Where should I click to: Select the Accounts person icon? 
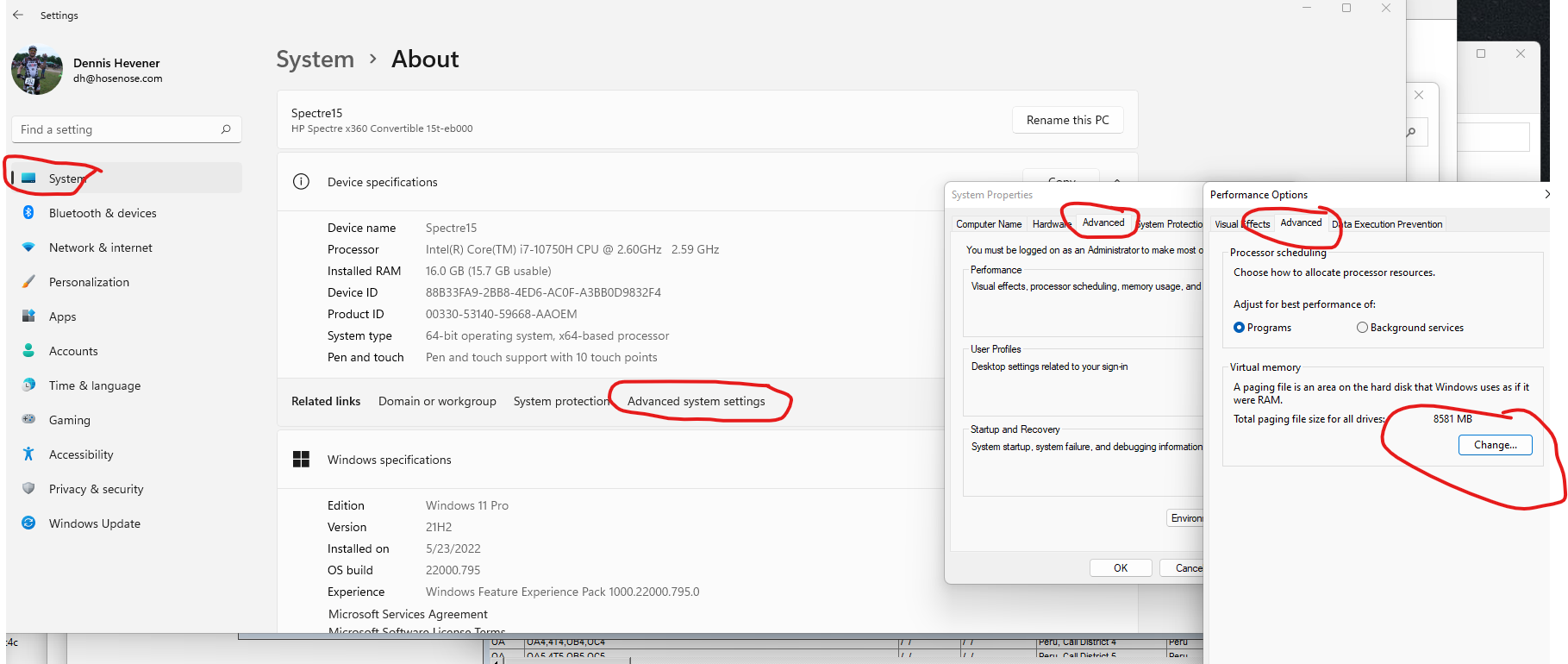coord(28,351)
